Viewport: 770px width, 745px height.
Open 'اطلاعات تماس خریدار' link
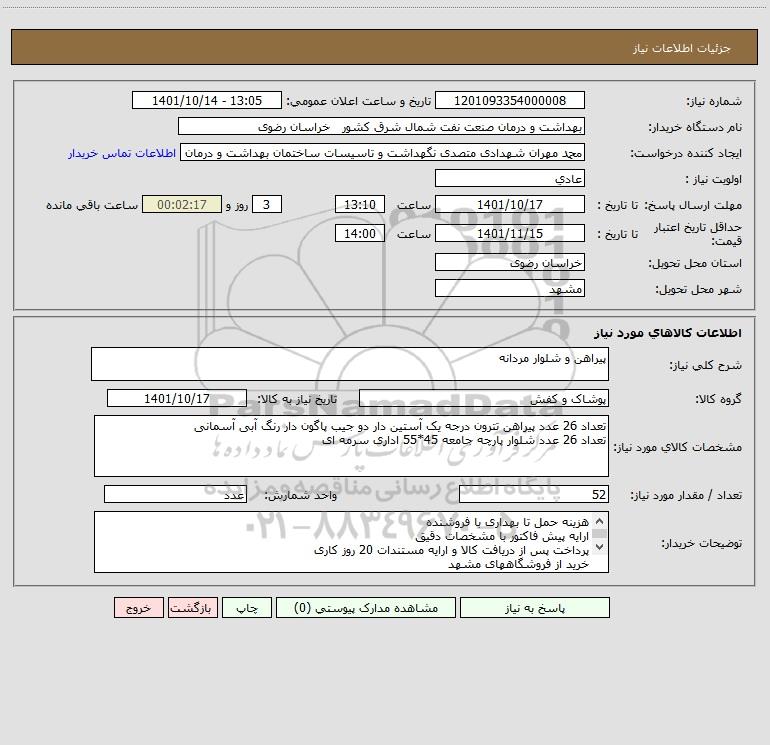(x=122, y=153)
